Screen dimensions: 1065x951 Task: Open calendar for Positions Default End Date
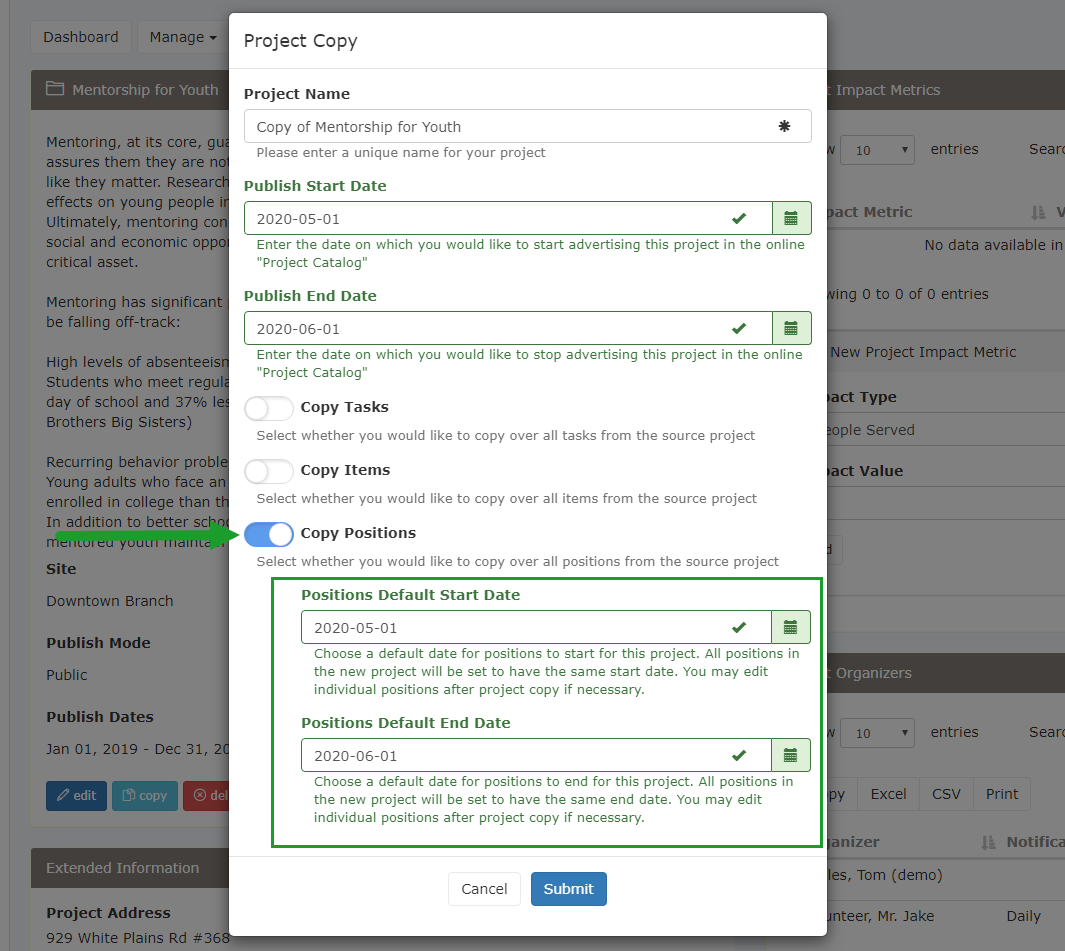tap(791, 755)
